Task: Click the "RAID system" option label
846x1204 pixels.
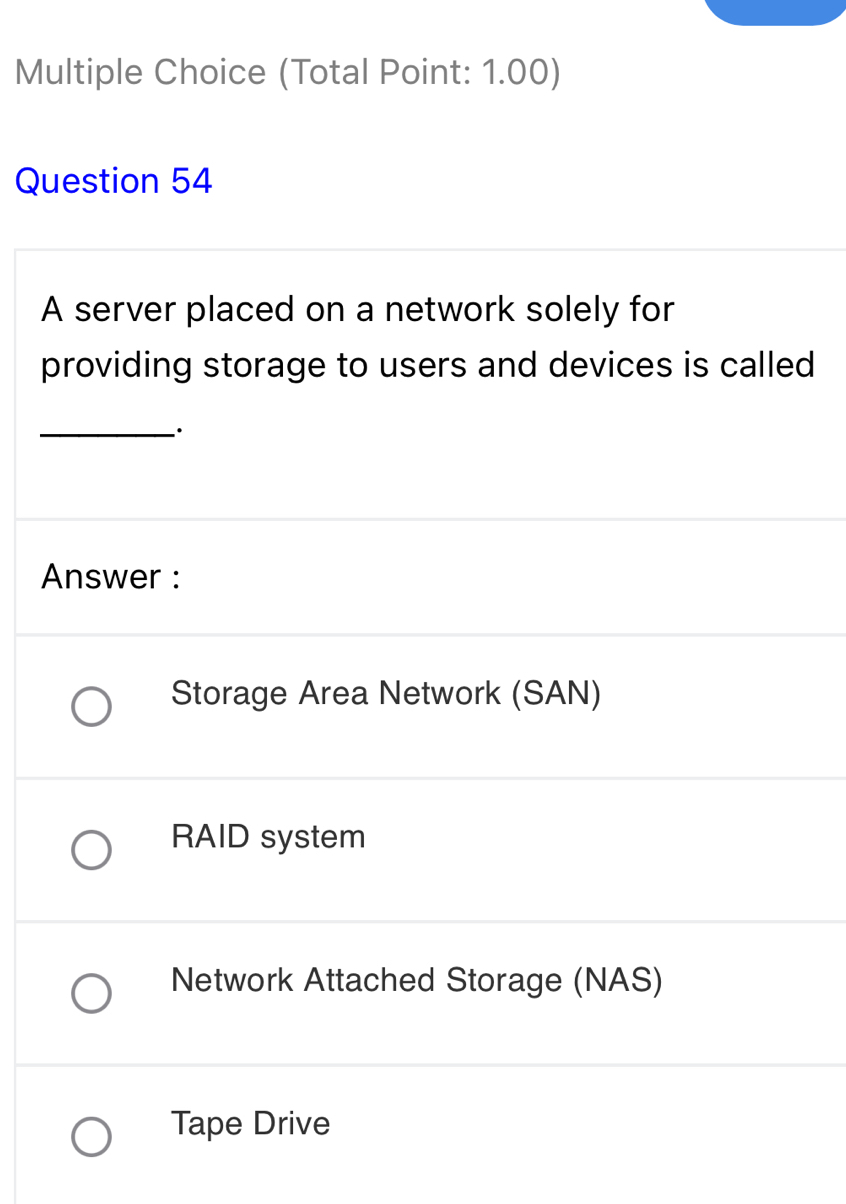Action: (x=268, y=837)
